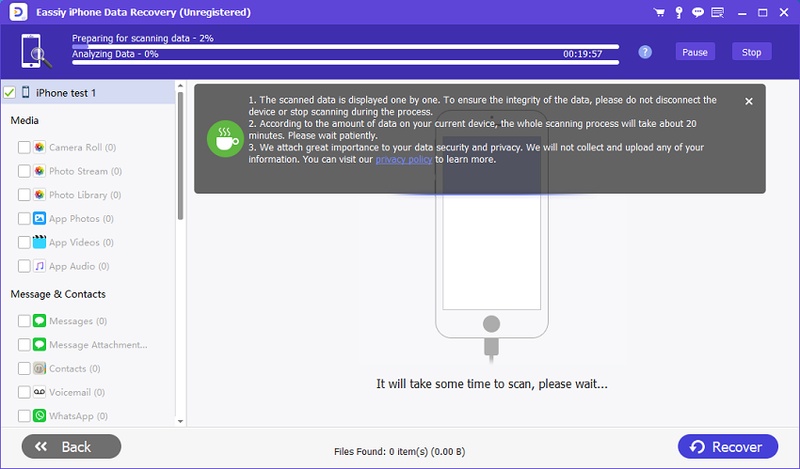Click the blue help question mark
Image resolution: width=800 pixels, height=469 pixels.
[645, 52]
